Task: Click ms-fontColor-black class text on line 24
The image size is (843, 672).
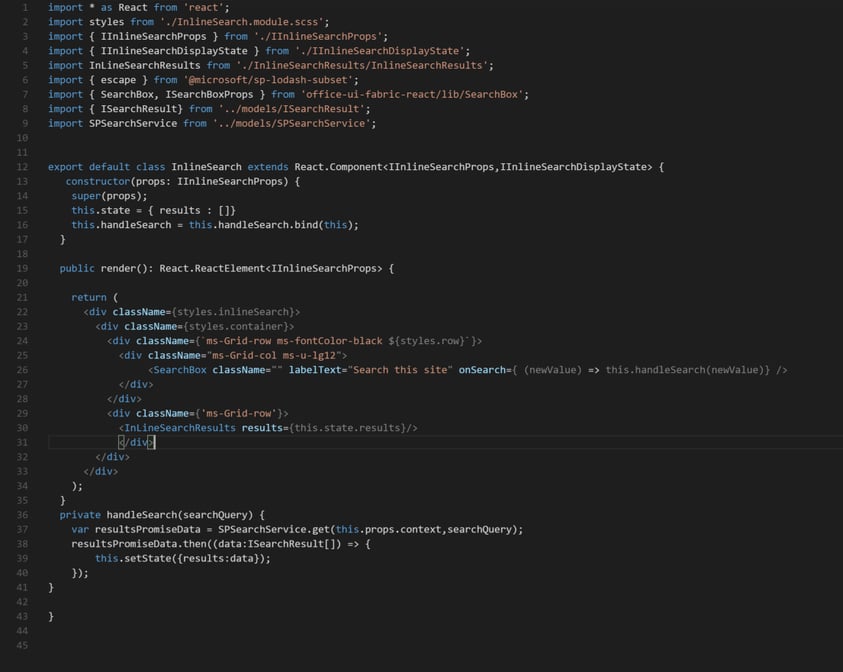Action: pos(330,341)
